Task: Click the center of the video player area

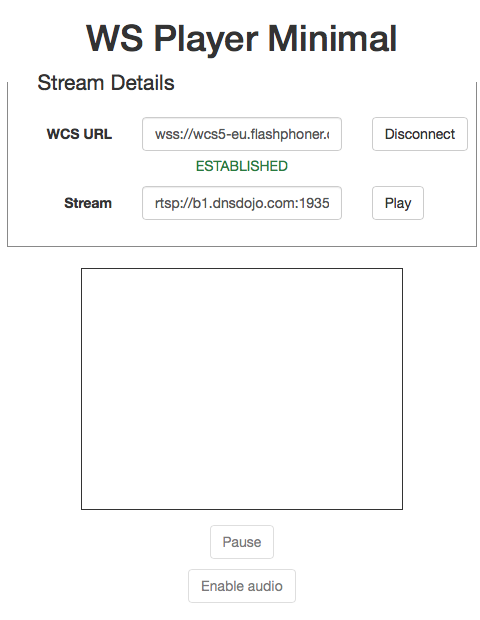Action: click(x=242, y=389)
